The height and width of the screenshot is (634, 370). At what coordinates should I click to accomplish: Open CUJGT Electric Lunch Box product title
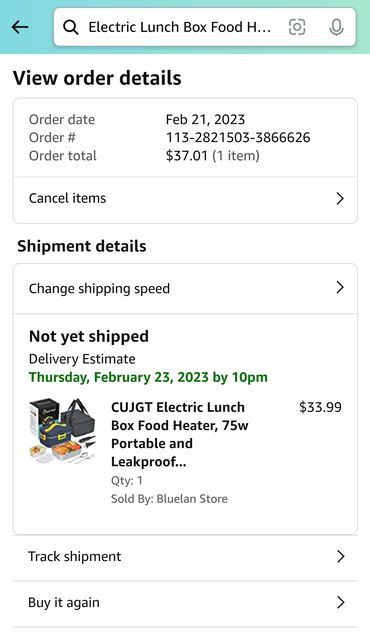180,434
